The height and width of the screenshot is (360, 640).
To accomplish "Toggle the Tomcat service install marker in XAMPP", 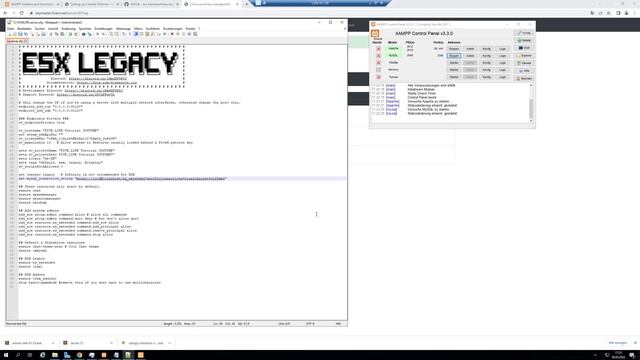I will coord(378,77).
